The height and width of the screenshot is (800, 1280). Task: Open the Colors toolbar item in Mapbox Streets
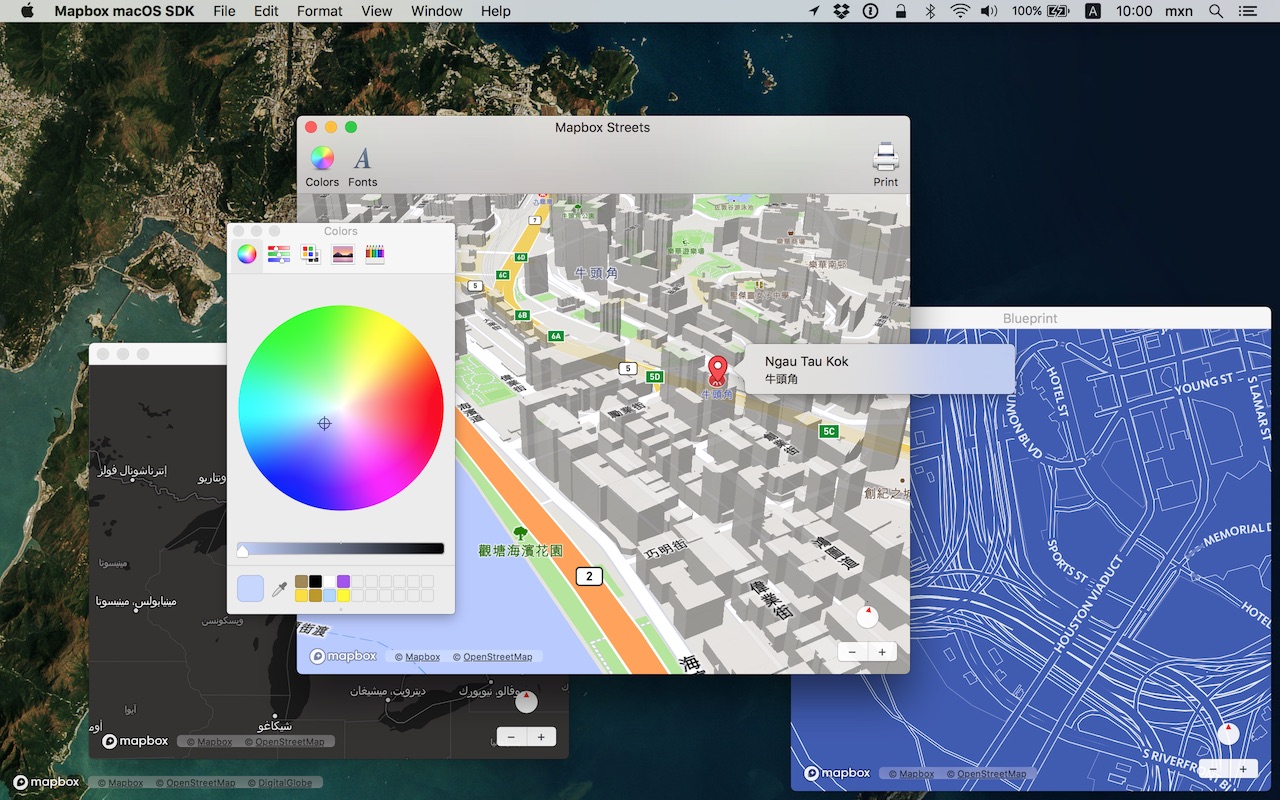(x=322, y=166)
